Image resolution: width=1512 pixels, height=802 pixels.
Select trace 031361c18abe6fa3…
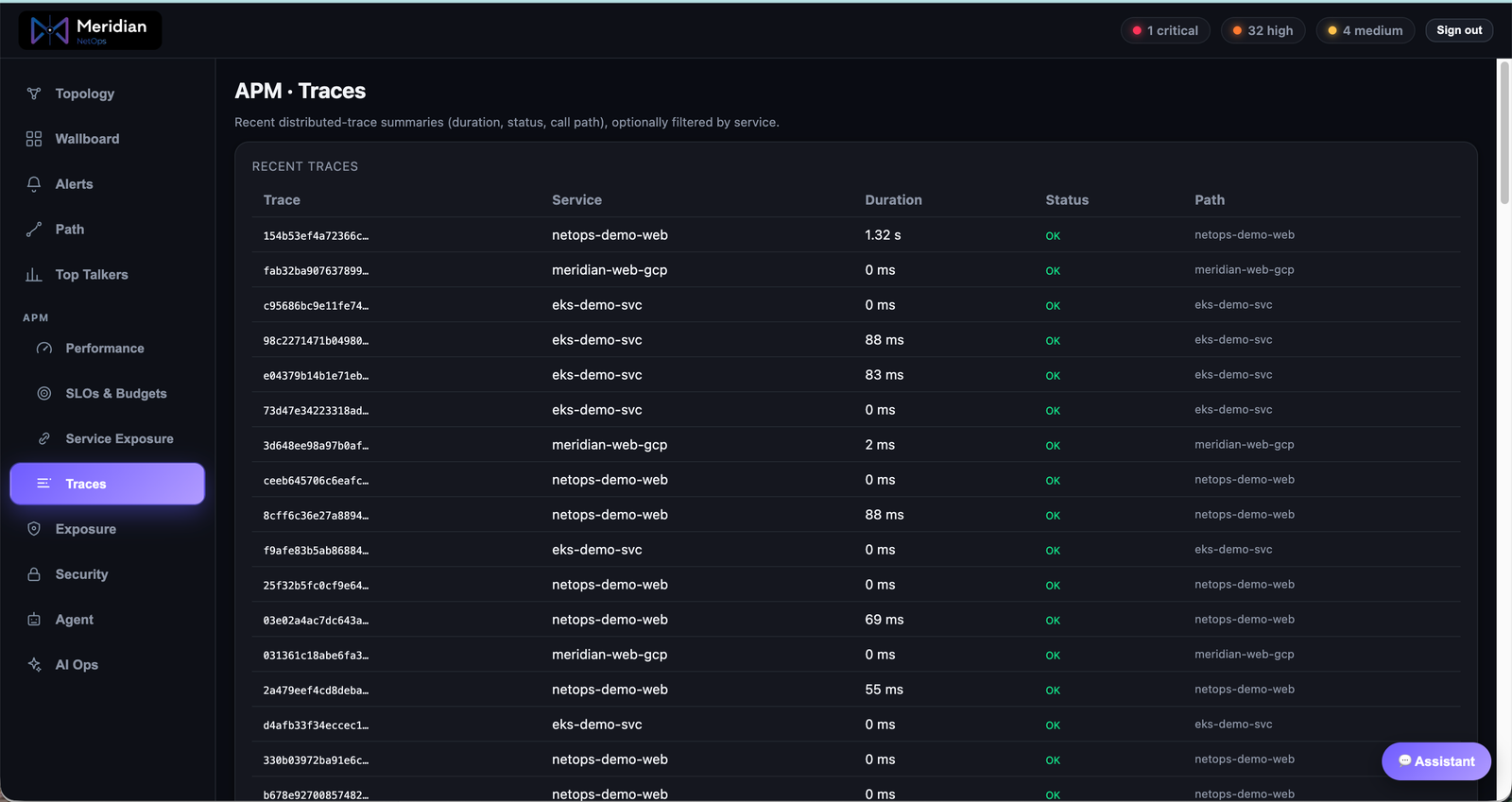[x=316, y=656]
